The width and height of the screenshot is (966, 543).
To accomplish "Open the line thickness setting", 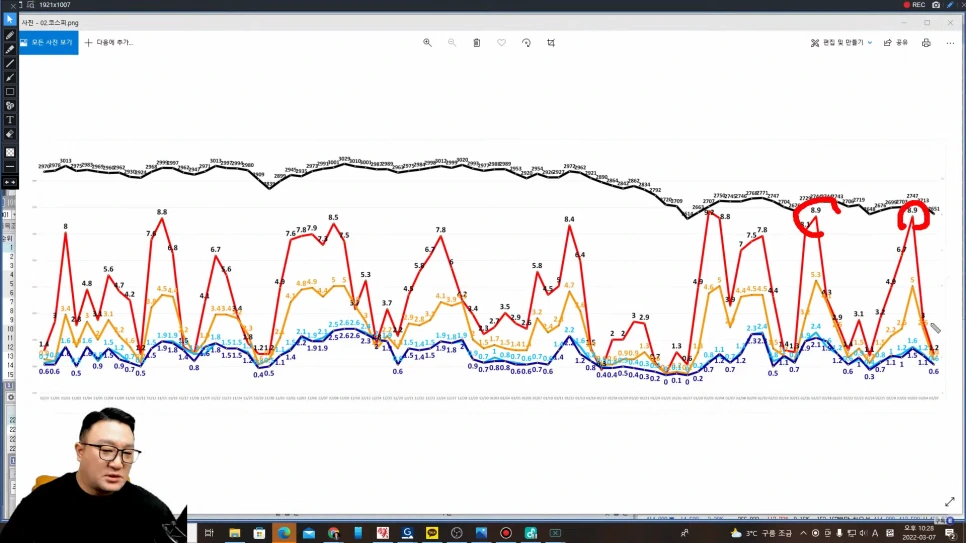I will (x=9, y=166).
